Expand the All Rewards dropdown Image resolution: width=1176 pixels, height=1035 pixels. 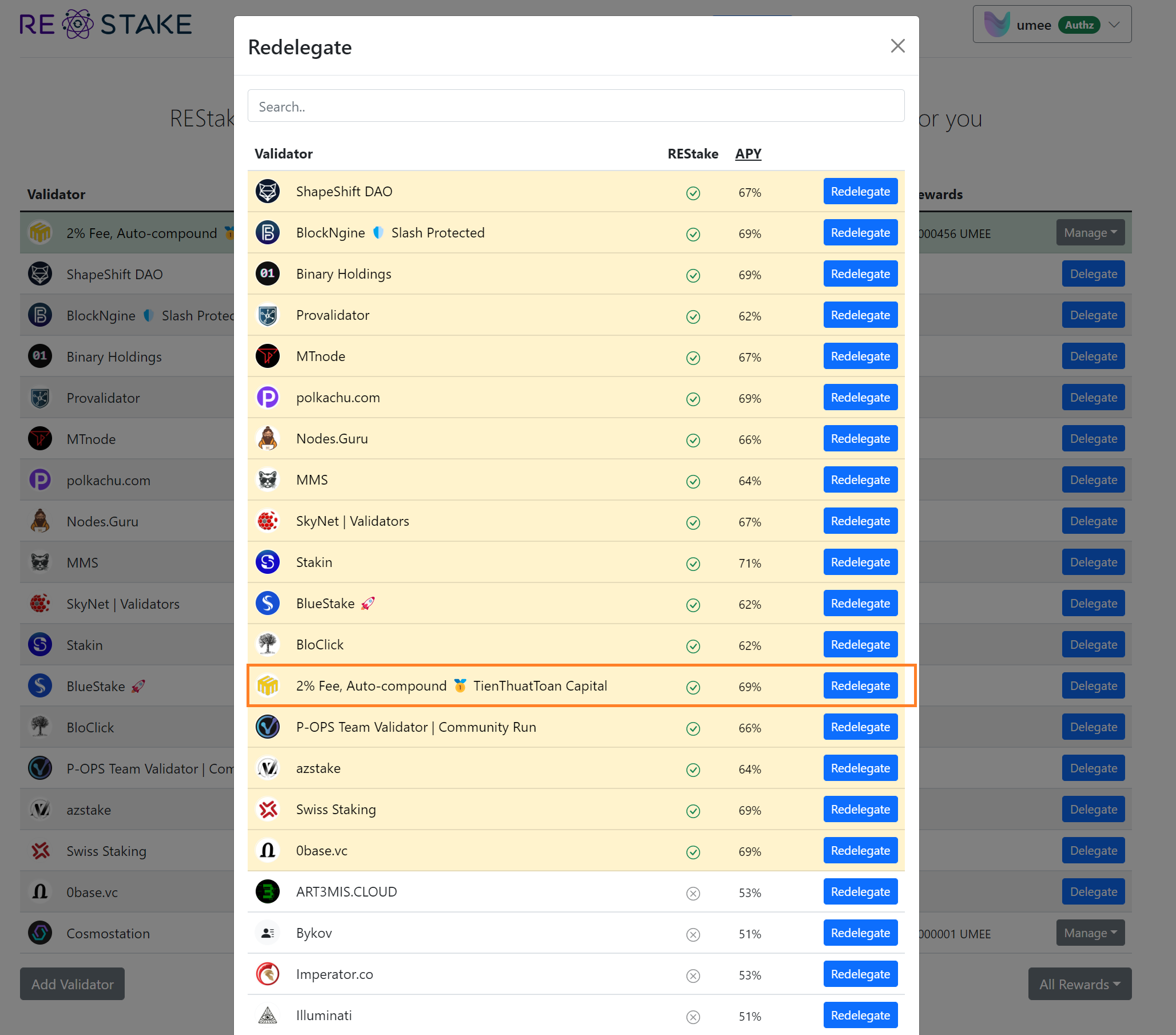[x=1079, y=984]
